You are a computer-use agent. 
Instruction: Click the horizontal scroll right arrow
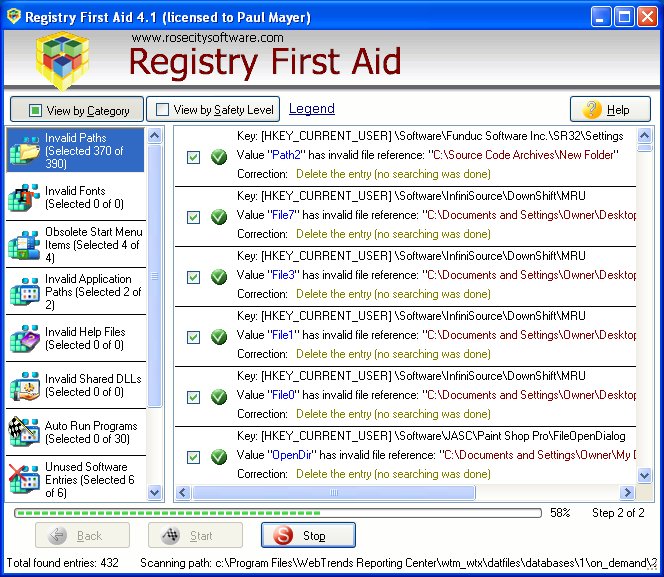627,492
